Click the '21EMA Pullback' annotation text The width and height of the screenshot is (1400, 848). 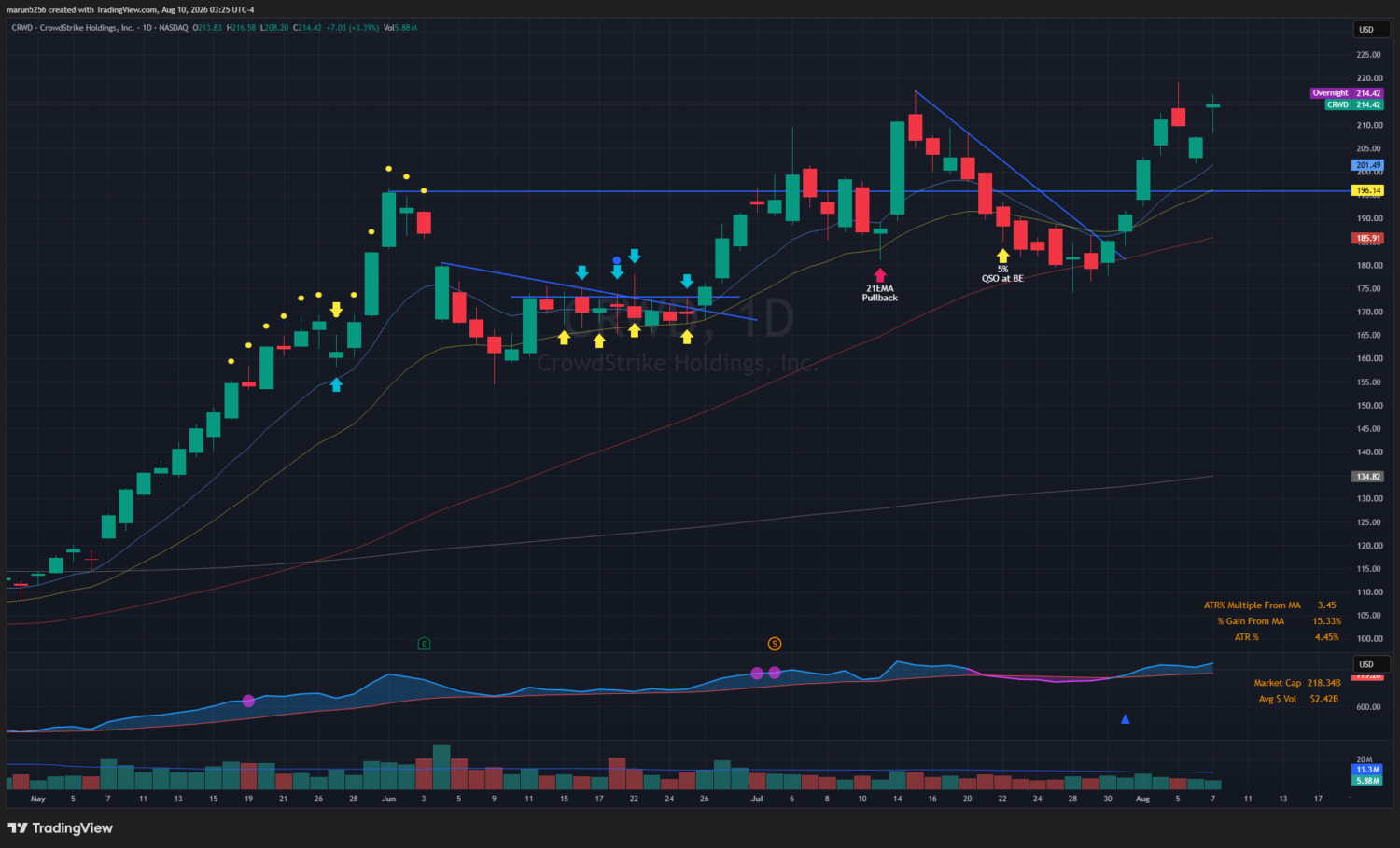(879, 293)
